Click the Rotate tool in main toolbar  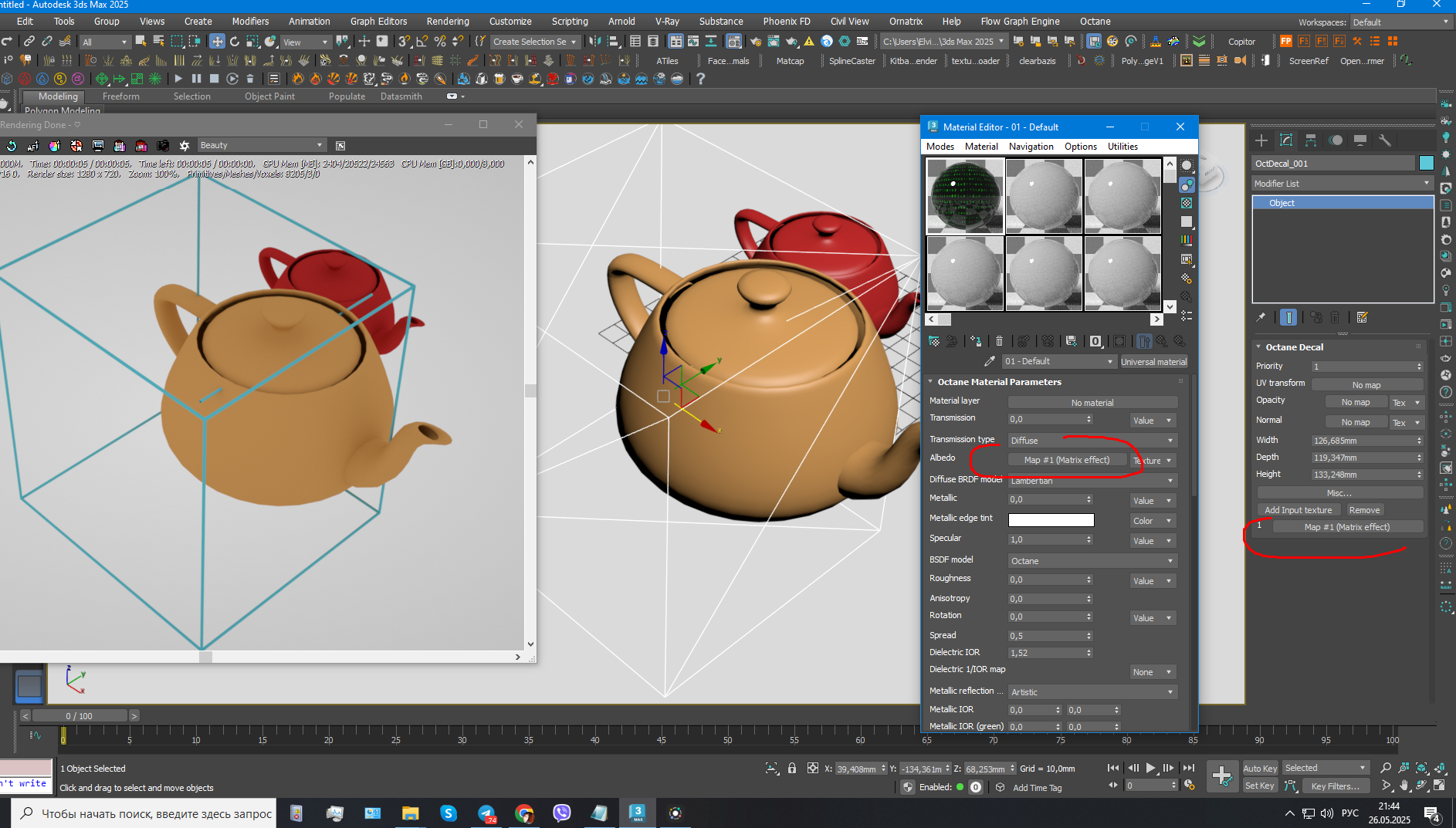click(x=235, y=42)
